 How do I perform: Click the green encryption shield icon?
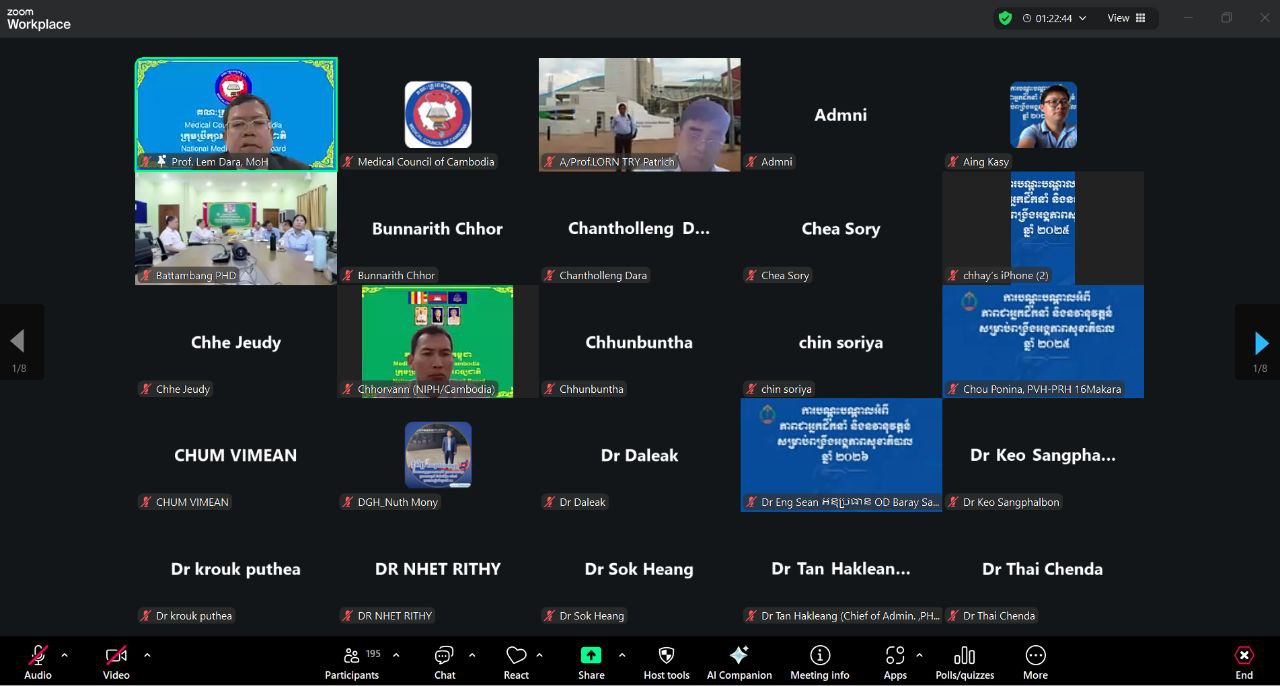(x=1005, y=18)
